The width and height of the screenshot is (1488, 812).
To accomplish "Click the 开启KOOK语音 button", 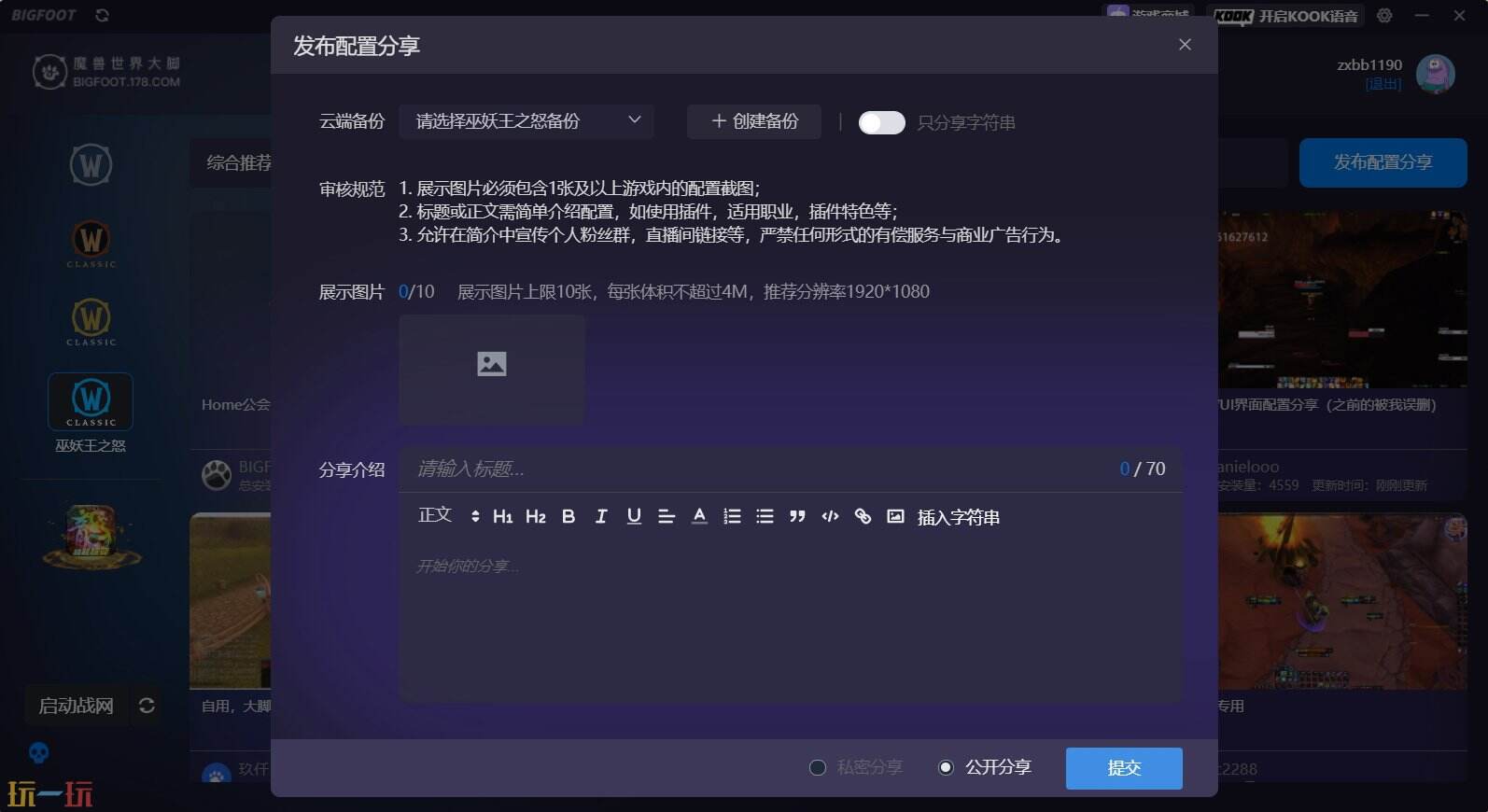I will (1285, 16).
